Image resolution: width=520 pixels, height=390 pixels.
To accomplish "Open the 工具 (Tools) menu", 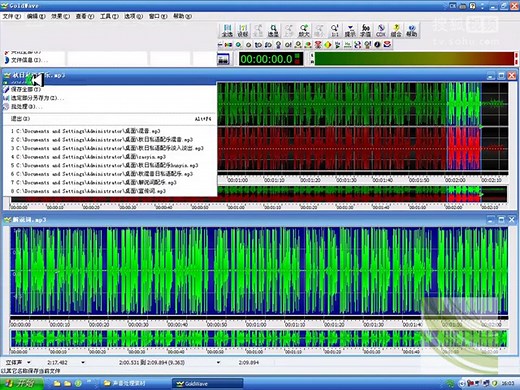I will point(109,16).
